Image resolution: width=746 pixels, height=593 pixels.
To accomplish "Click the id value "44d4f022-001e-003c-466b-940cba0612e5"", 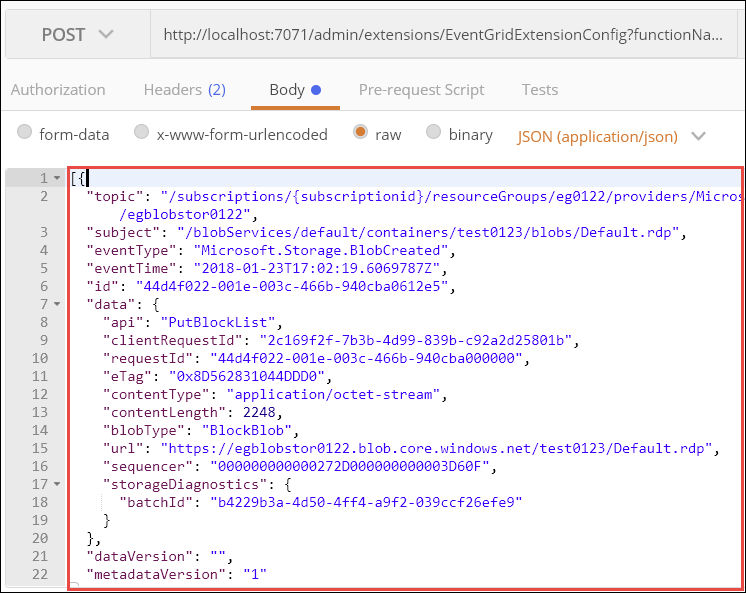I will (x=293, y=286).
